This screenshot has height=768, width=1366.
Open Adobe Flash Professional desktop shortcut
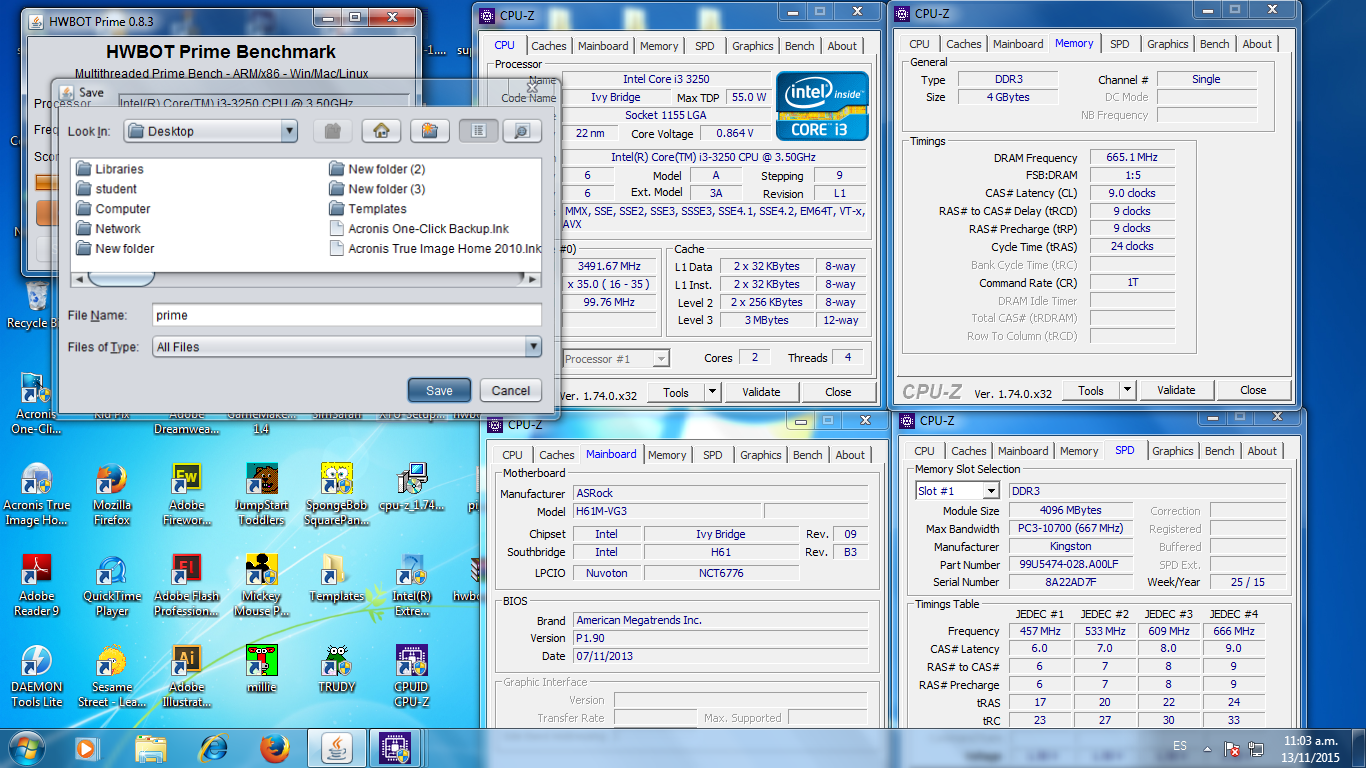point(187,585)
